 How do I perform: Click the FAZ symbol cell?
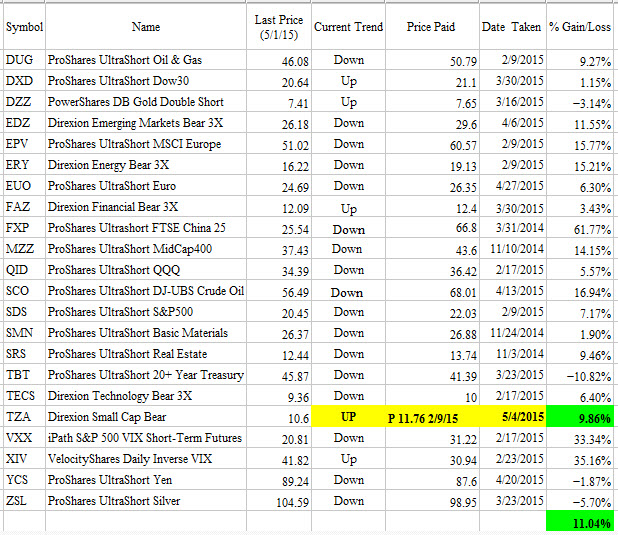24,207
